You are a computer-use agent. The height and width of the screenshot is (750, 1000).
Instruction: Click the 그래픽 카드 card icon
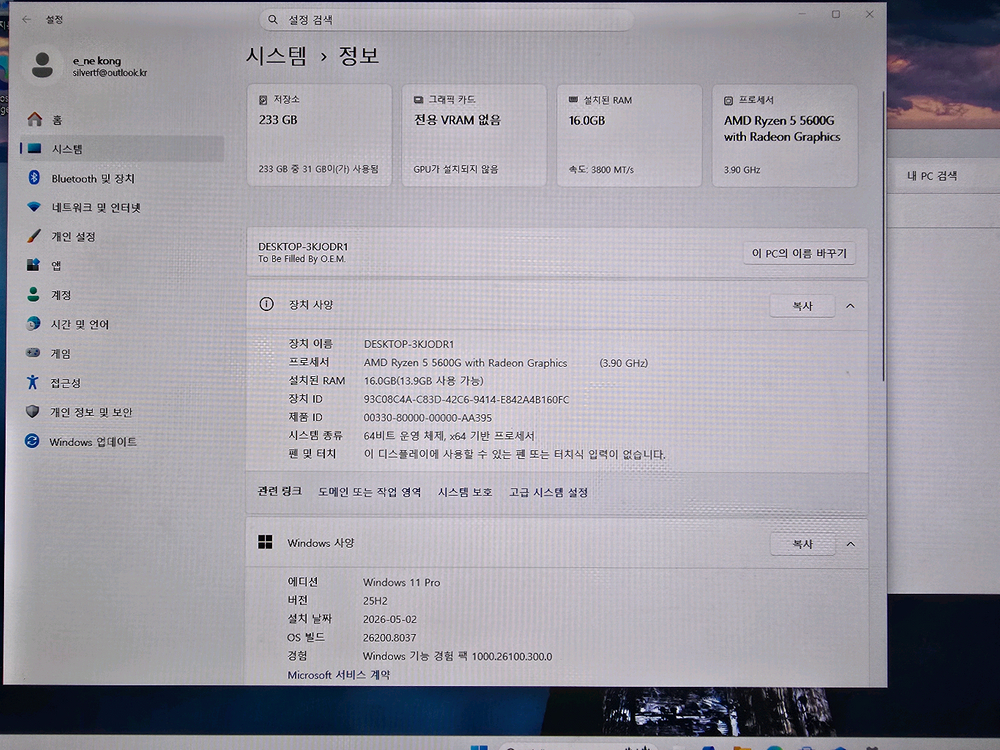[x=418, y=100]
